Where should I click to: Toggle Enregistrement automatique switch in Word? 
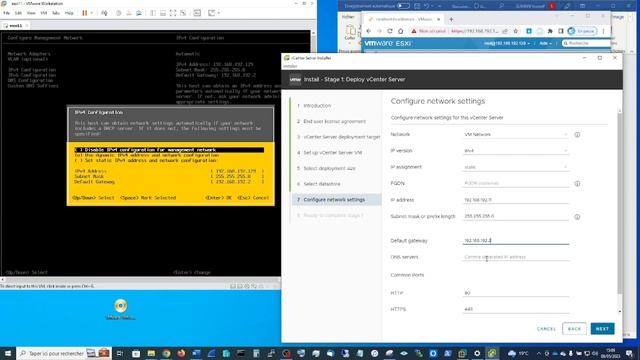tap(403, 6)
